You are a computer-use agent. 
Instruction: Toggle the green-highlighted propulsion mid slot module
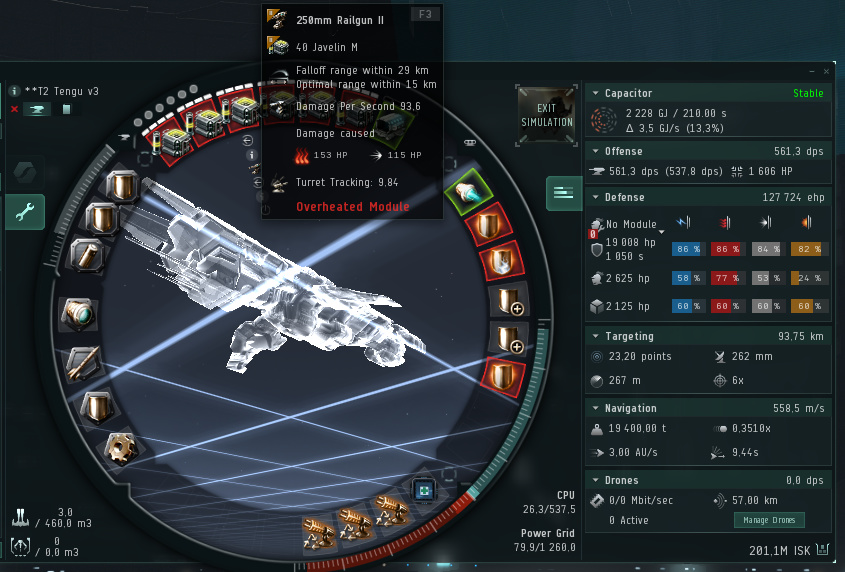click(468, 192)
